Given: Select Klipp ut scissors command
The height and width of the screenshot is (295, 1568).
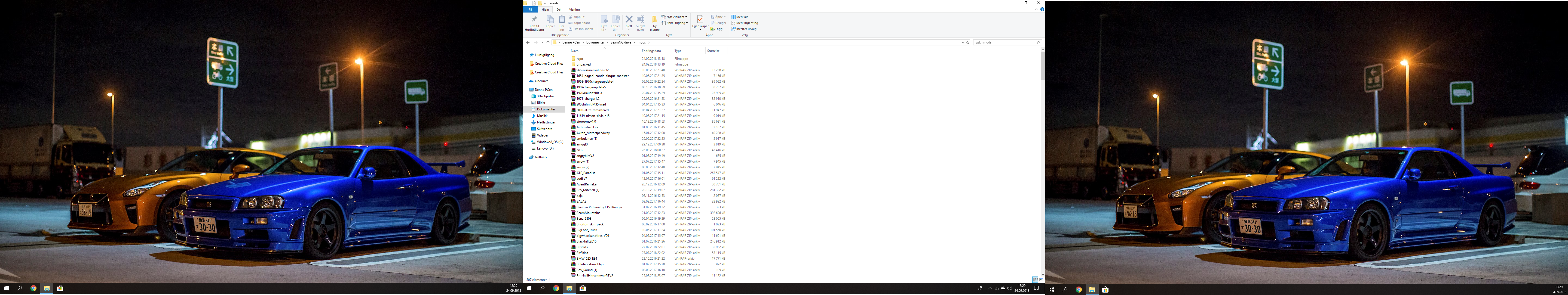Looking at the screenshot, I should tap(577, 17).
